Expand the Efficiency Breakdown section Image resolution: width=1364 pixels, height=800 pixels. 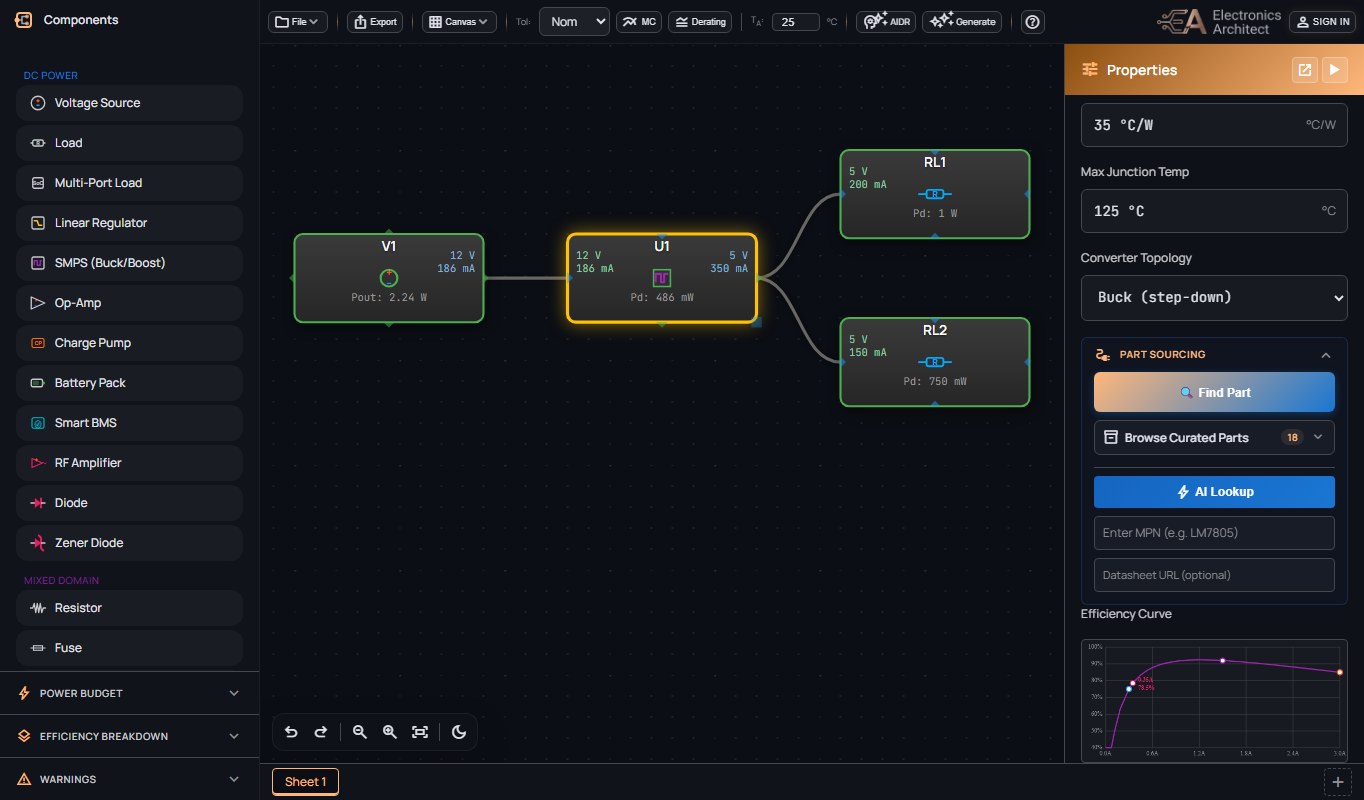129,736
